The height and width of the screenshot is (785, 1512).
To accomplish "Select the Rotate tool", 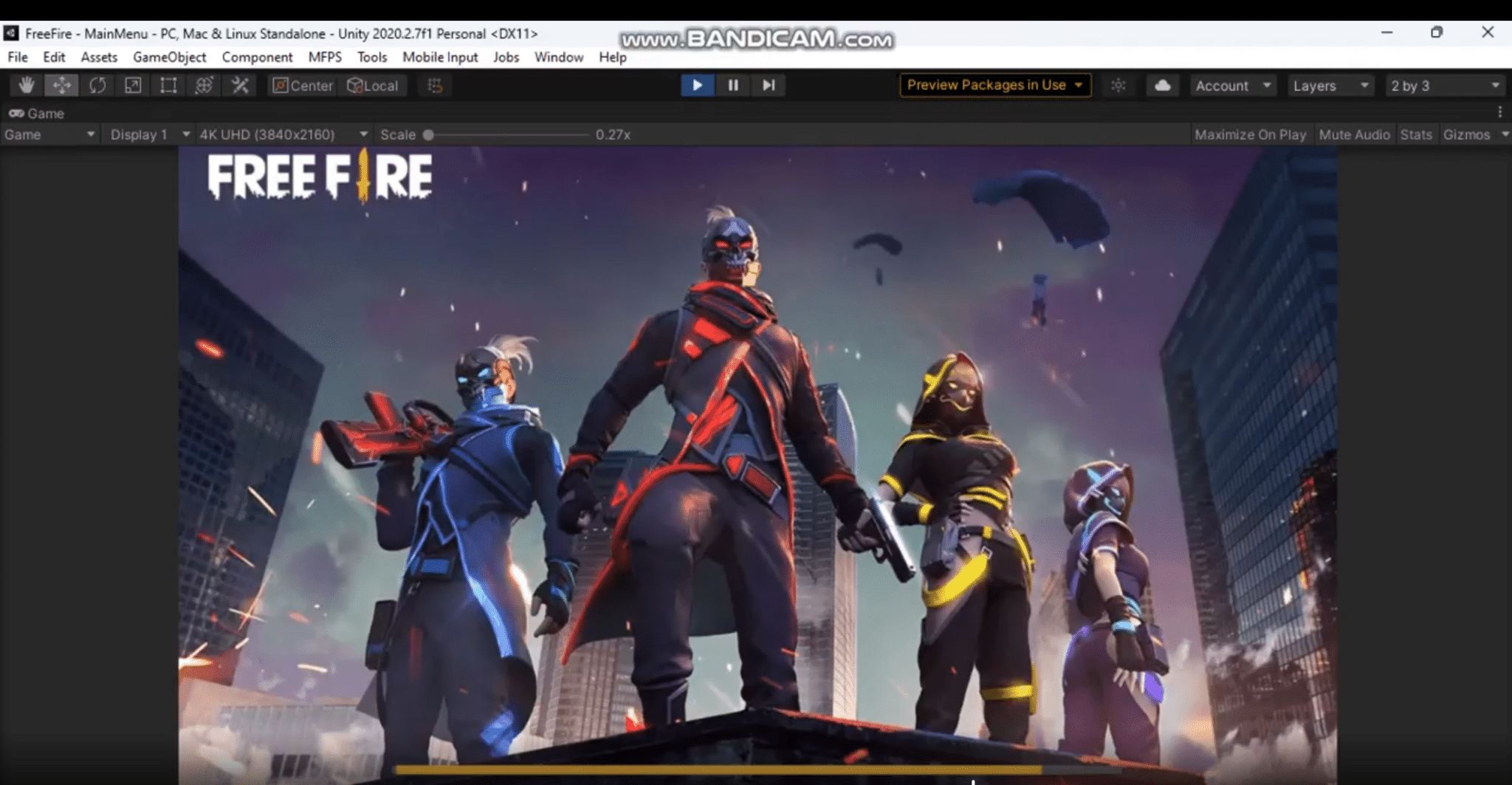I will (97, 86).
